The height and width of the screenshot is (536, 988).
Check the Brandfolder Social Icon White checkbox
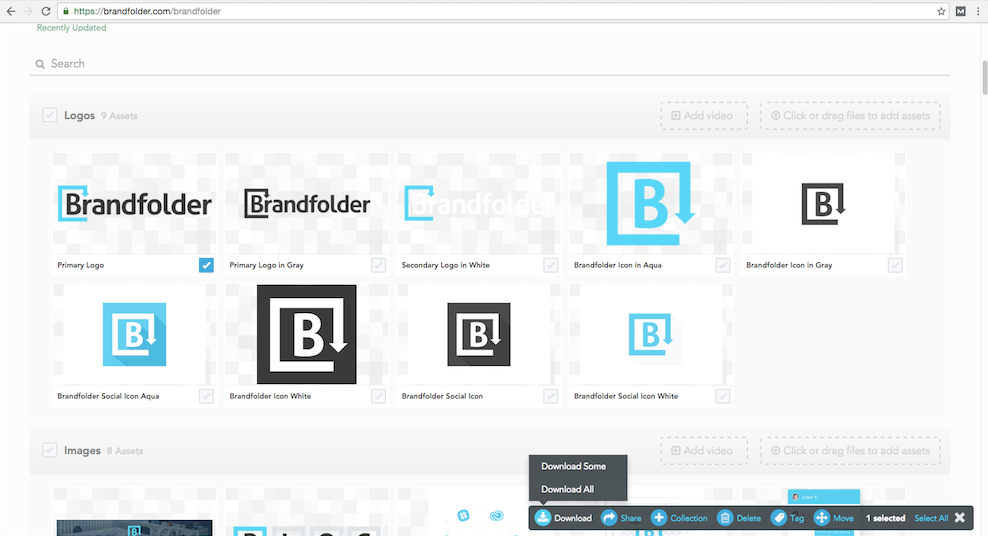[723, 396]
